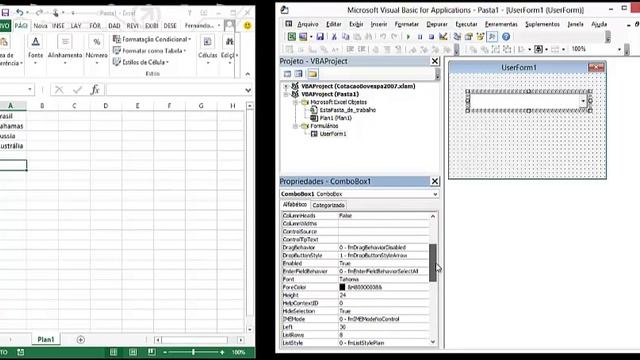
Task: Click the Reset stop icon in VBA toolbar
Action: 431,37
